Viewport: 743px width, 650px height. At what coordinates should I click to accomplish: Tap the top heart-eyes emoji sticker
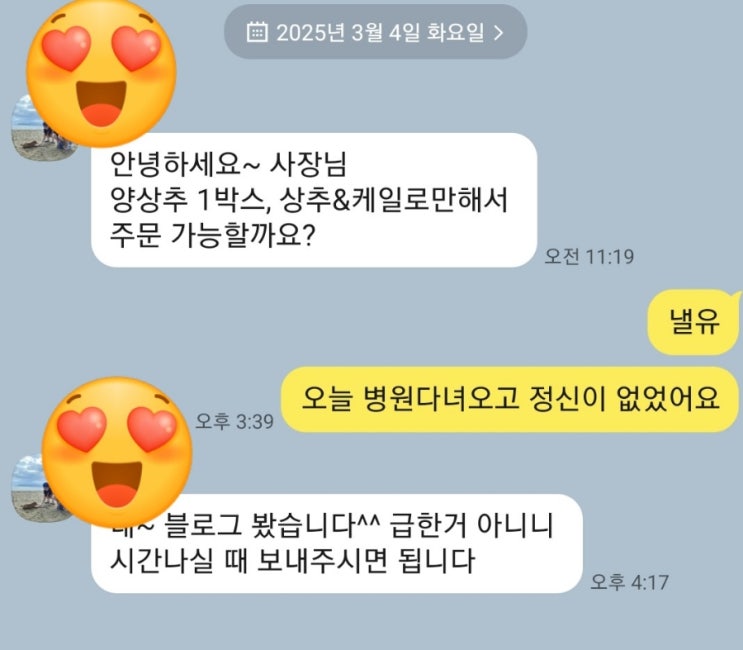(101, 72)
